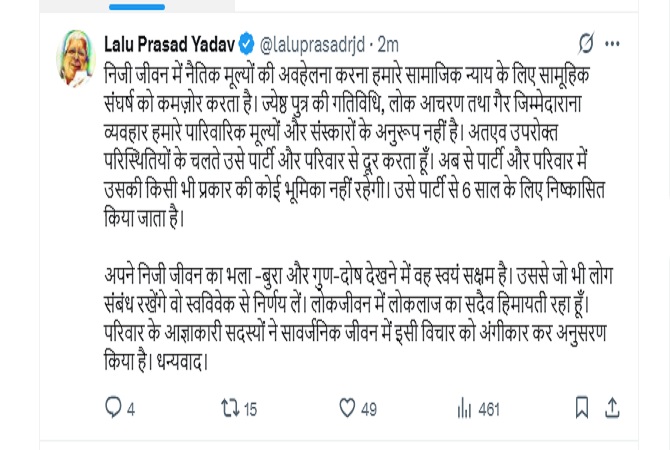Like the tweet with the heart icon
This screenshot has width=670, height=450.
pyautogui.click(x=347, y=407)
